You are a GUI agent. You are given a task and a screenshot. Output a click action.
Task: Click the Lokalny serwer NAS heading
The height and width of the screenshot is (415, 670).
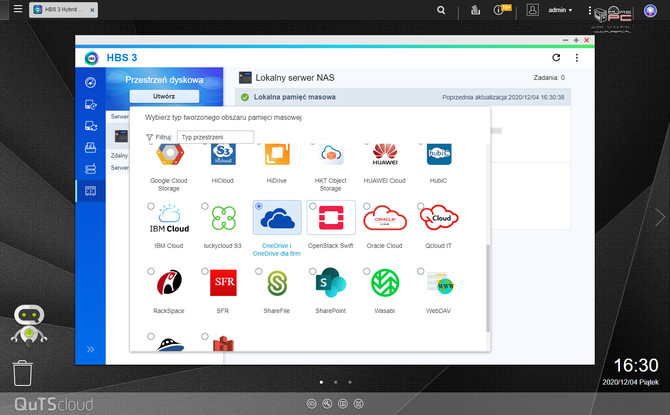point(295,78)
